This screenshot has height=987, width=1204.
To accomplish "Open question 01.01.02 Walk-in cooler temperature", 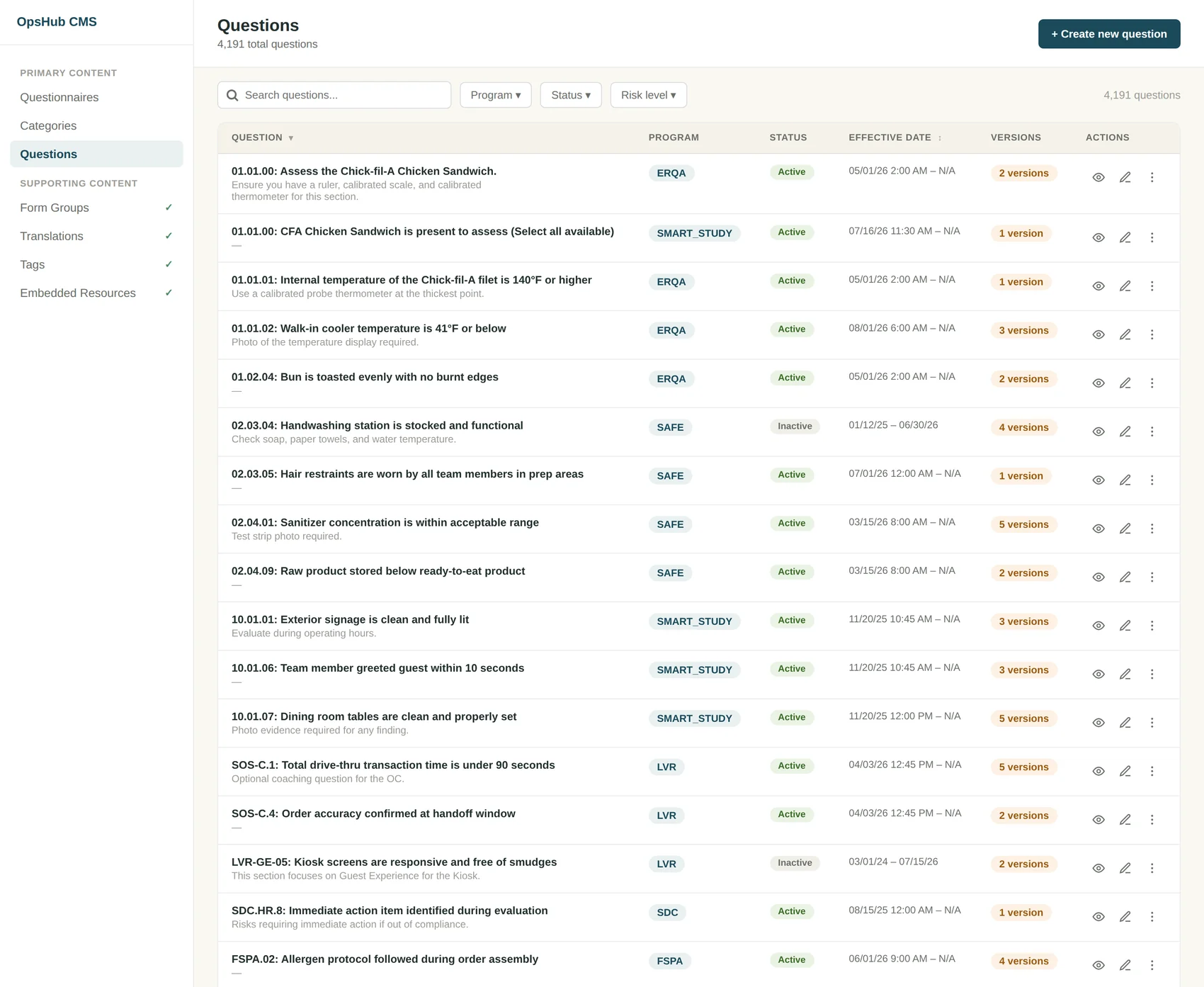I will pyautogui.click(x=369, y=329).
